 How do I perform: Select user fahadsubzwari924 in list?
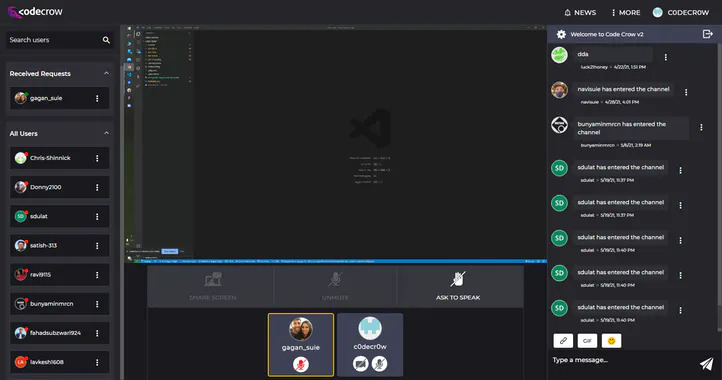(59, 333)
